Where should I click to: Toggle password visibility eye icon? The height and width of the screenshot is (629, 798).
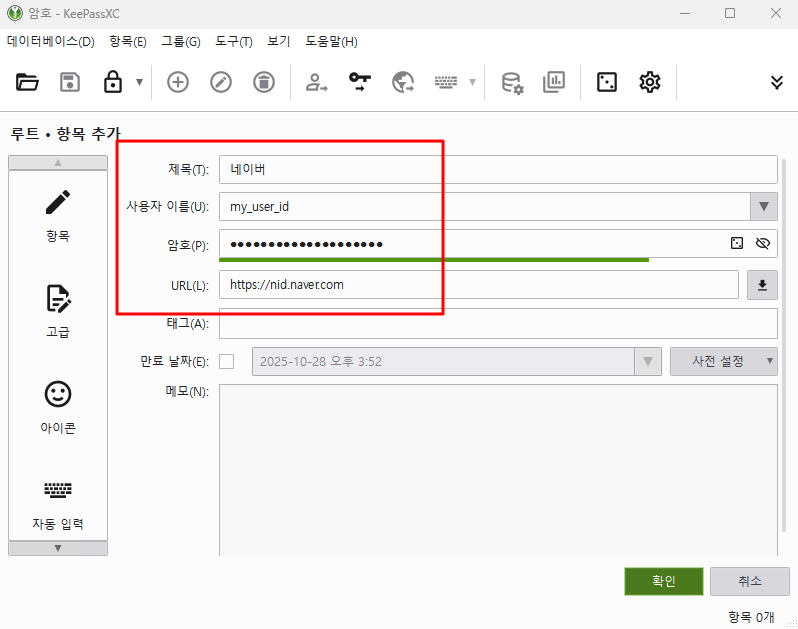coord(763,243)
